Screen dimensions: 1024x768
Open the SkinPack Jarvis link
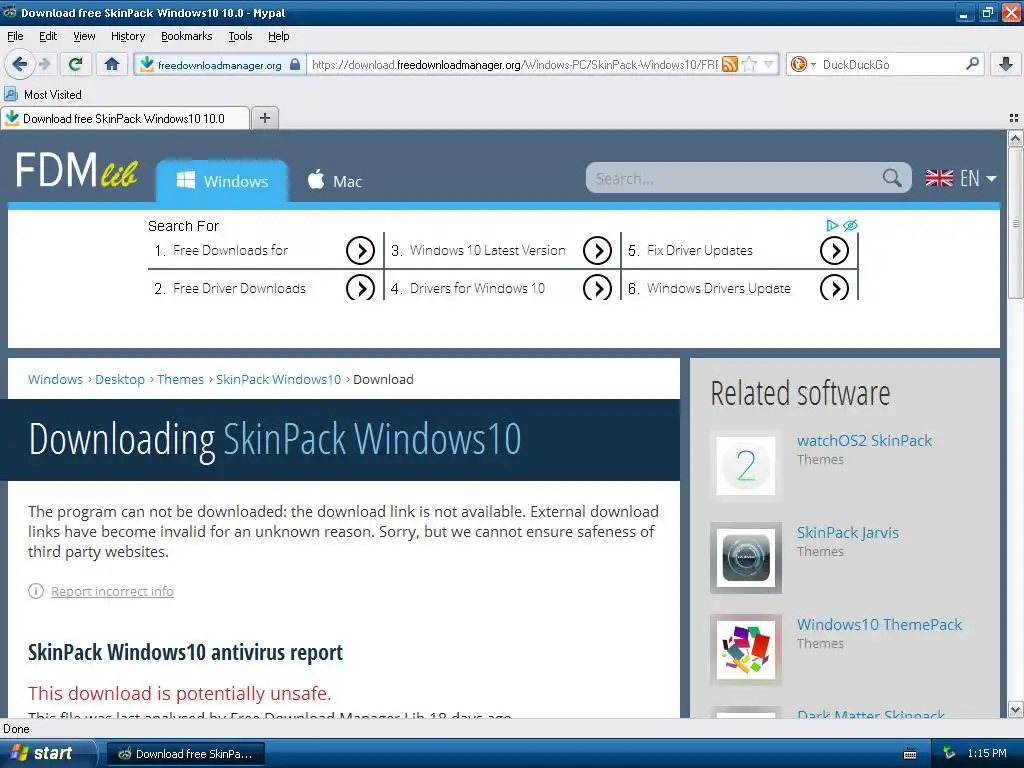(x=848, y=532)
